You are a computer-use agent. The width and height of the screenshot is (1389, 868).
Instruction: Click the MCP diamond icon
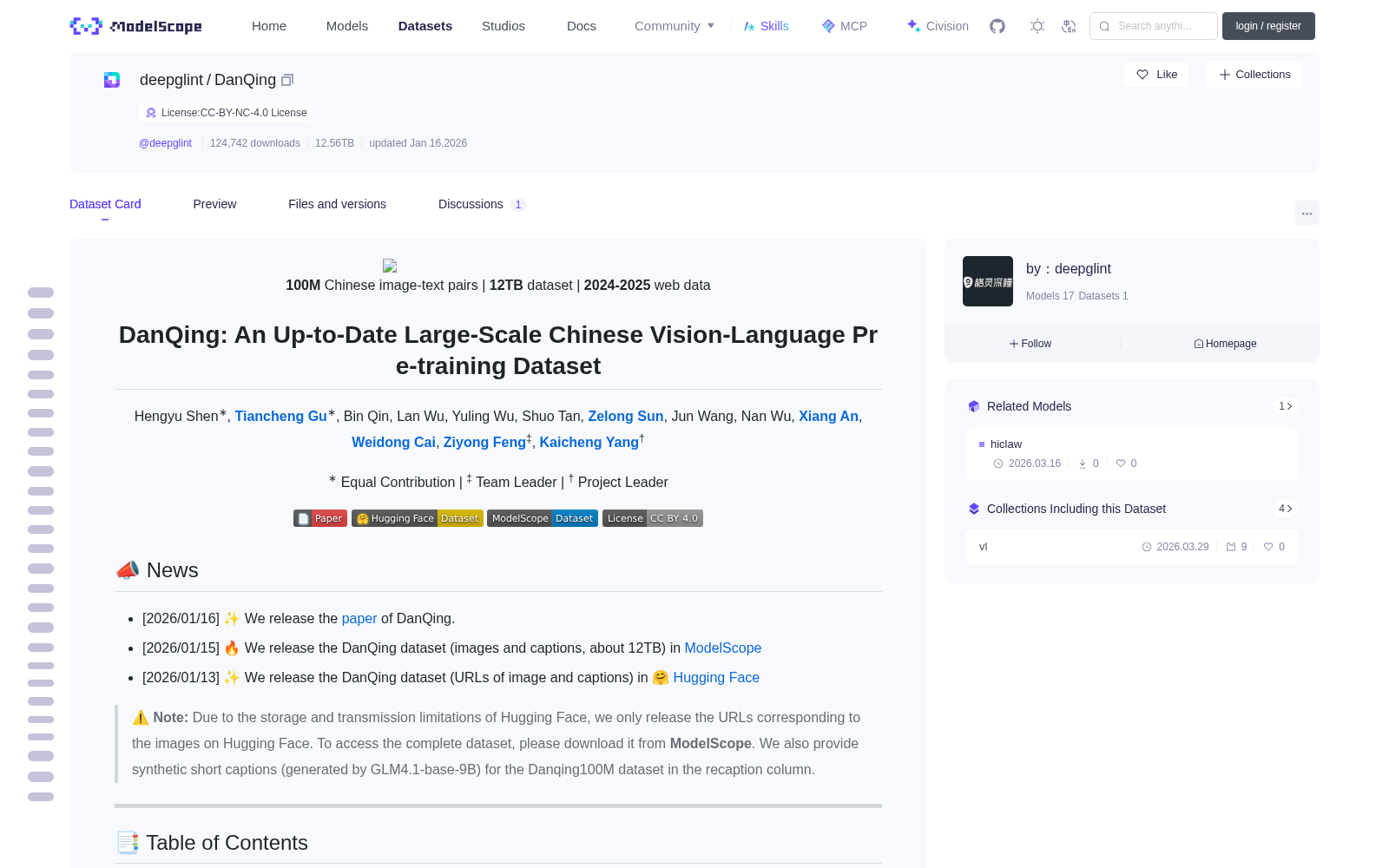tap(828, 26)
